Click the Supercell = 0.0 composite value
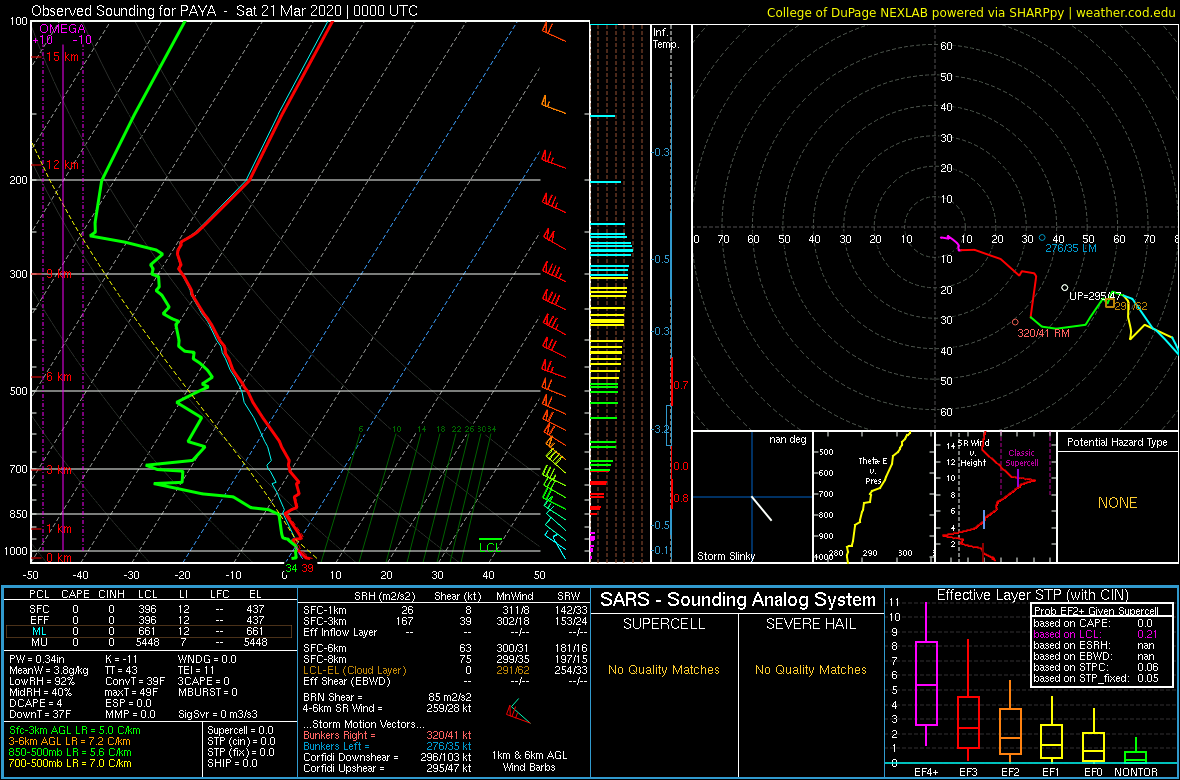 [240, 730]
